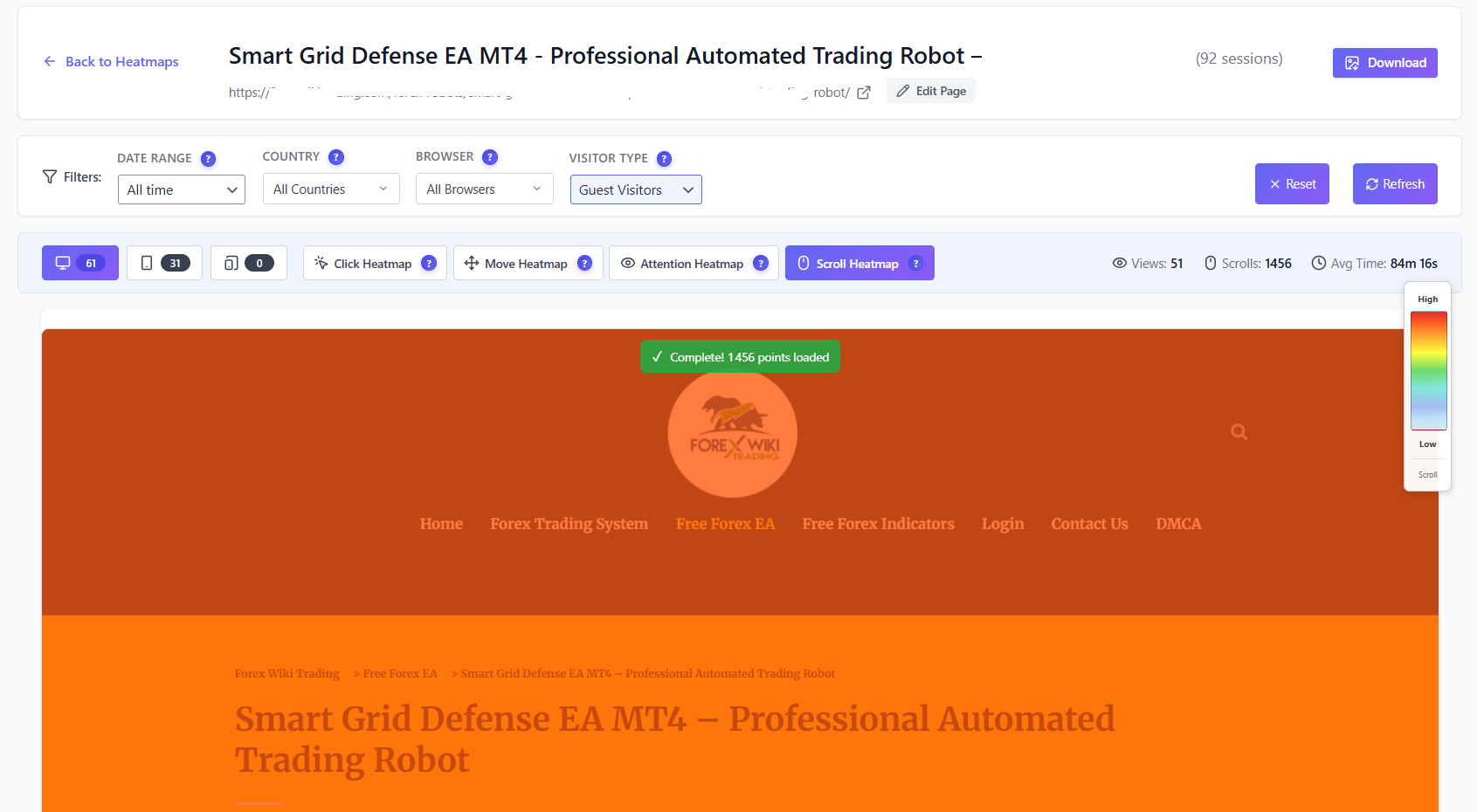
Task: Select mobile device view with 31 sessions
Action: point(164,263)
